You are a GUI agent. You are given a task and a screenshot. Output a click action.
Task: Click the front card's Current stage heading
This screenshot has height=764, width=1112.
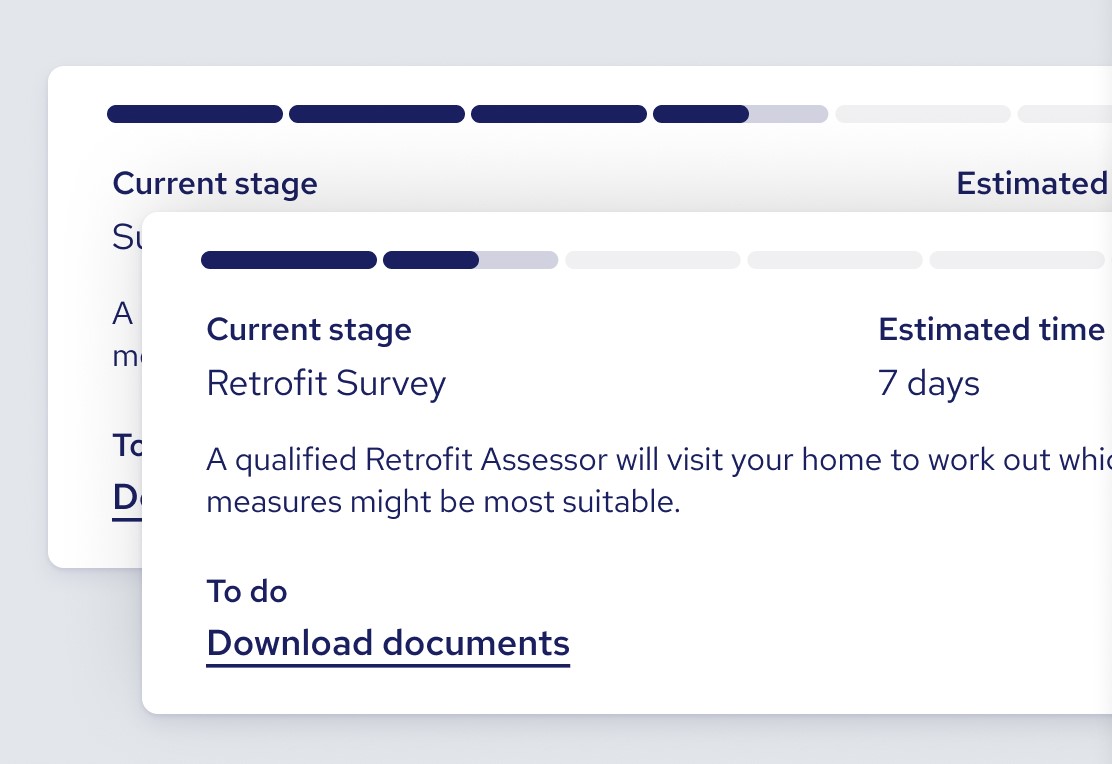pyautogui.click(x=309, y=330)
